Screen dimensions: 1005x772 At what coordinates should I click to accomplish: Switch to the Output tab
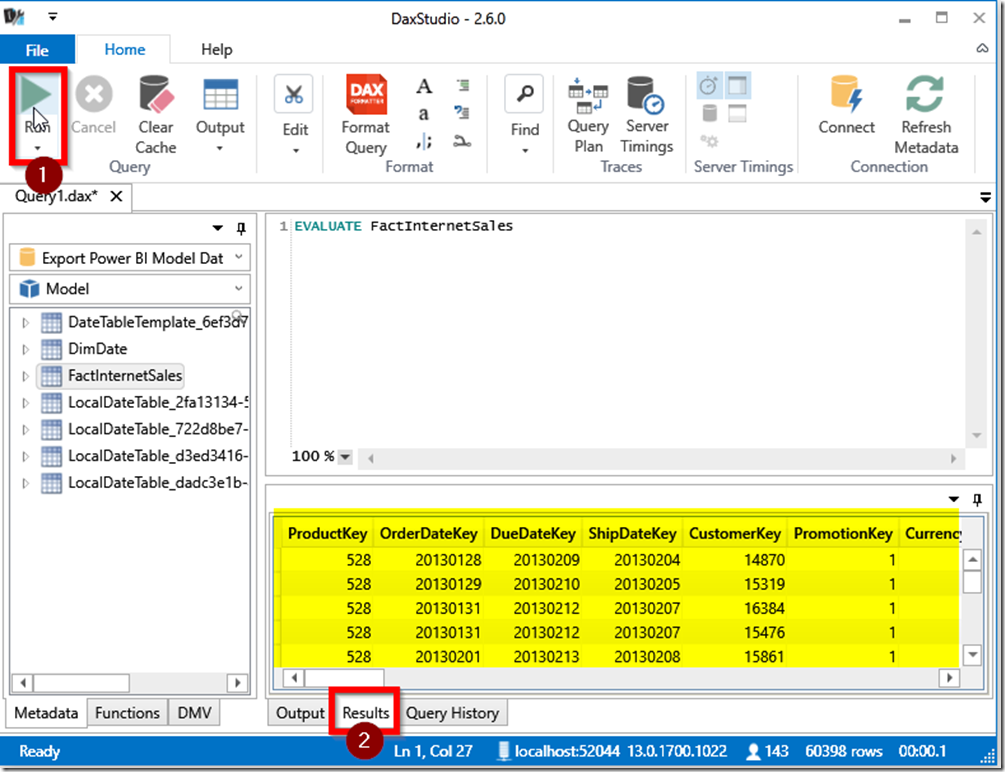click(x=300, y=712)
